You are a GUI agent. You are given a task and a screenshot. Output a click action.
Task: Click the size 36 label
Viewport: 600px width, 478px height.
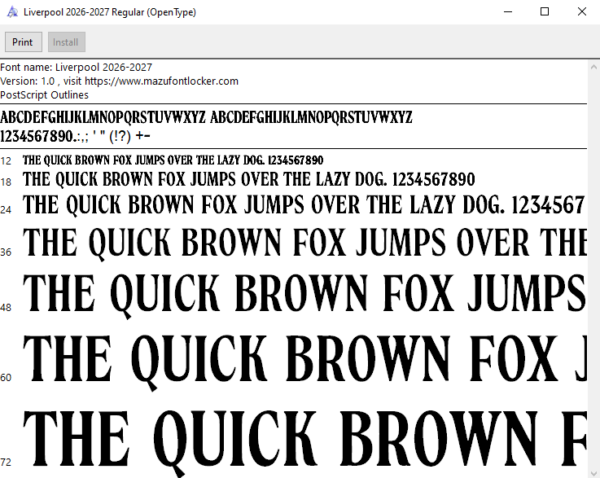coord(6,252)
